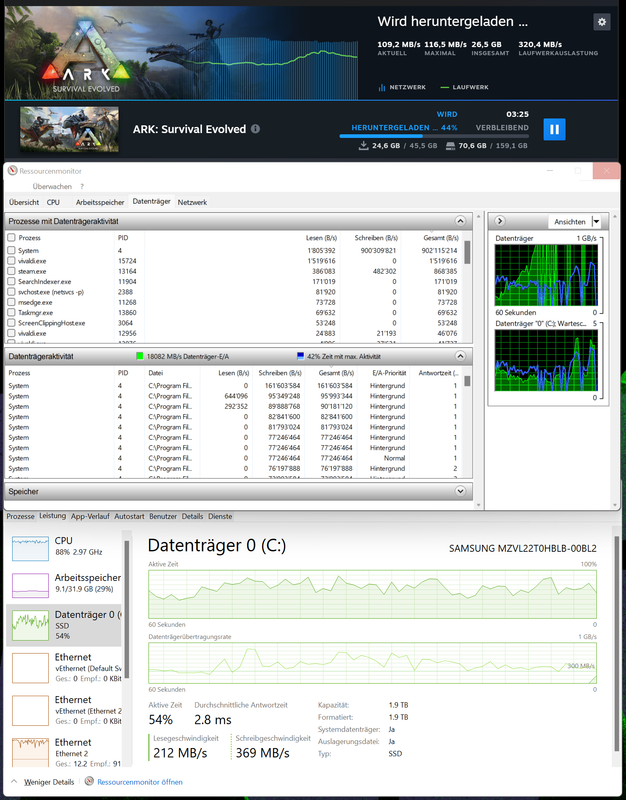Image resolution: width=626 pixels, height=800 pixels.
Task: Open the Überwachen menu
Action: (52, 186)
